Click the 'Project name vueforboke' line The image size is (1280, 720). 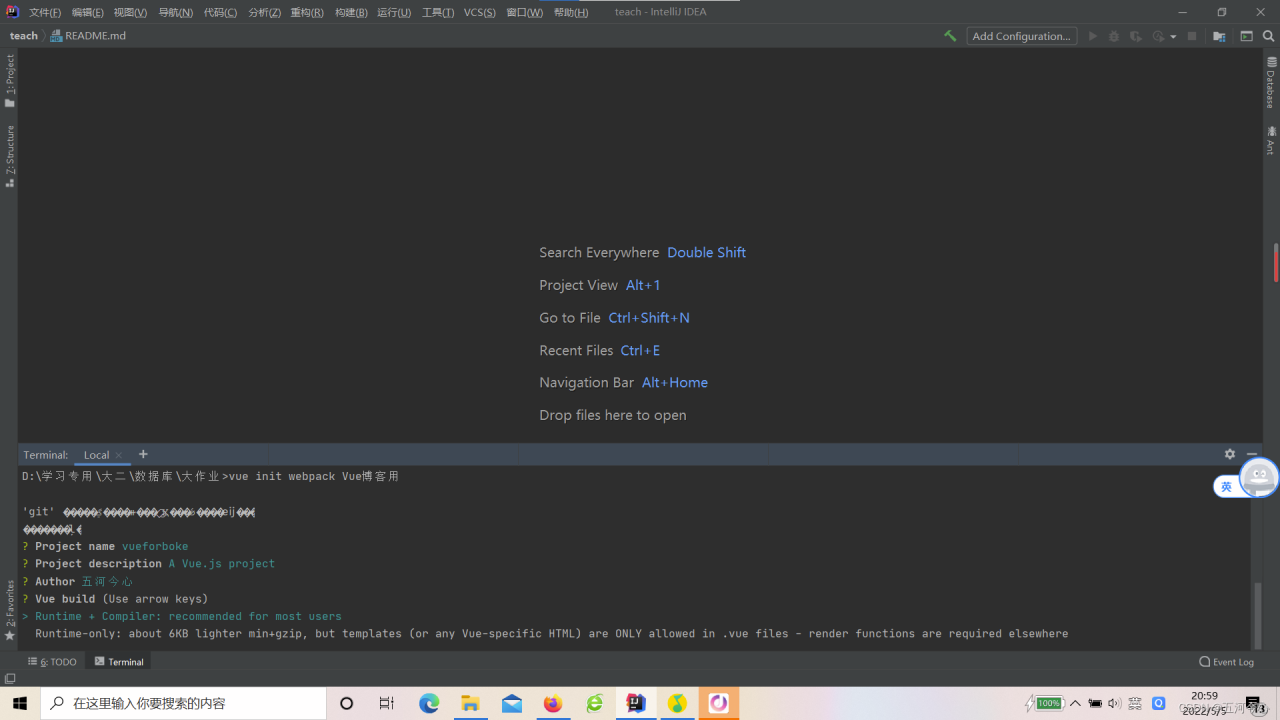(x=105, y=547)
